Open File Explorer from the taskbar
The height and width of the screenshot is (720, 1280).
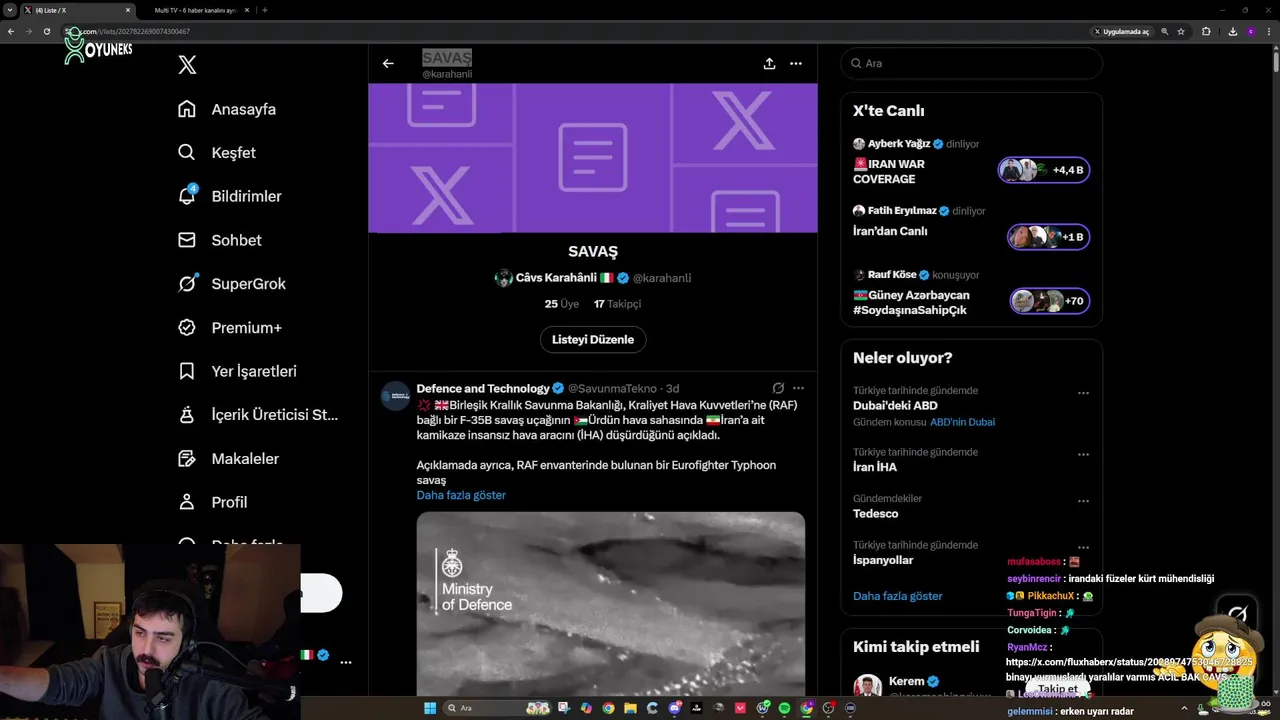[630, 708]
